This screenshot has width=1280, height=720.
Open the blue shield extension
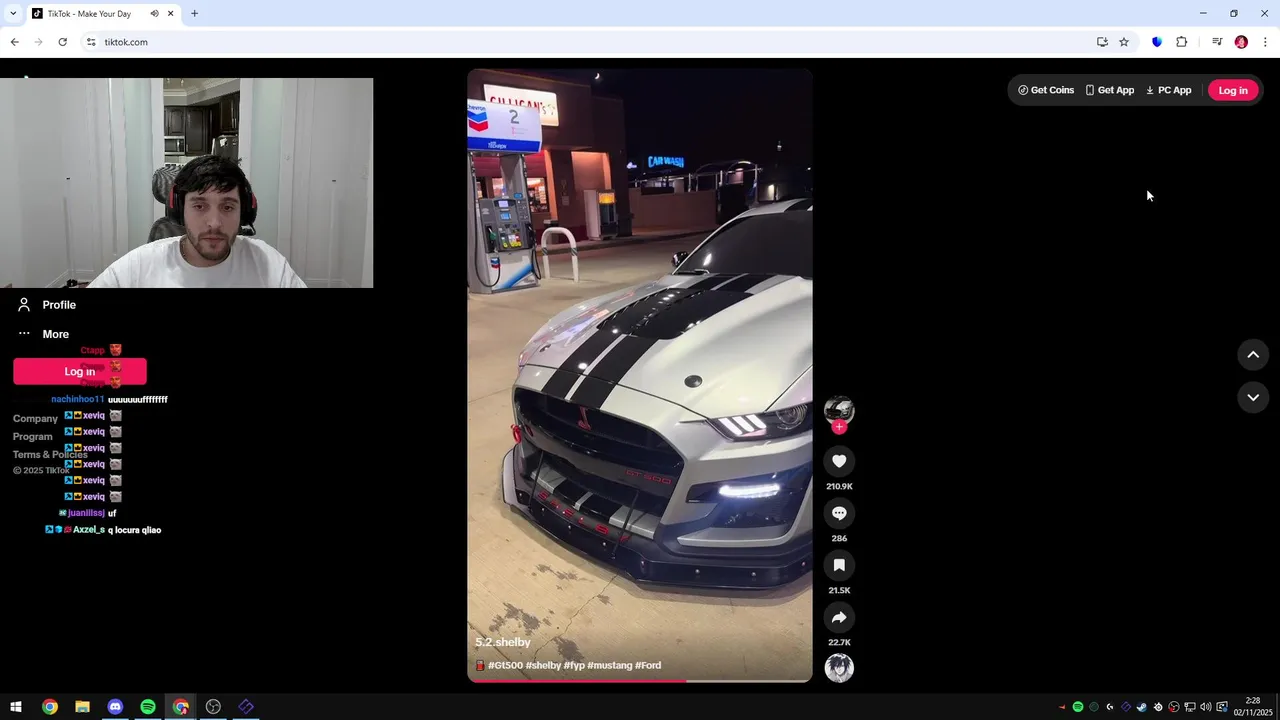coord(1157,42)
